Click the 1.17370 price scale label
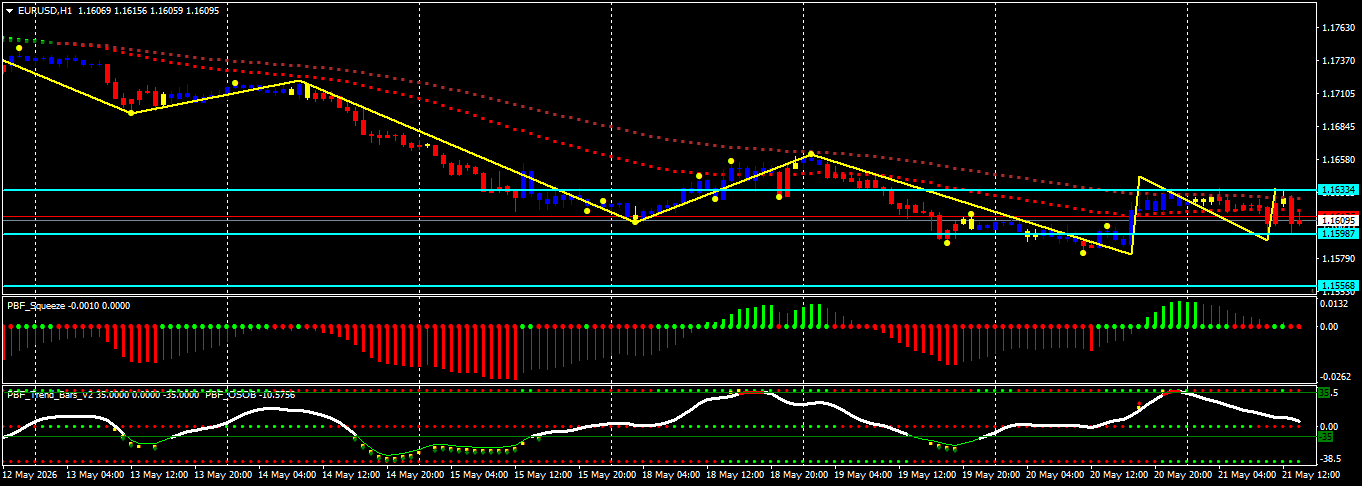This screenshot has width=1362, height=486. point(1337,61)
